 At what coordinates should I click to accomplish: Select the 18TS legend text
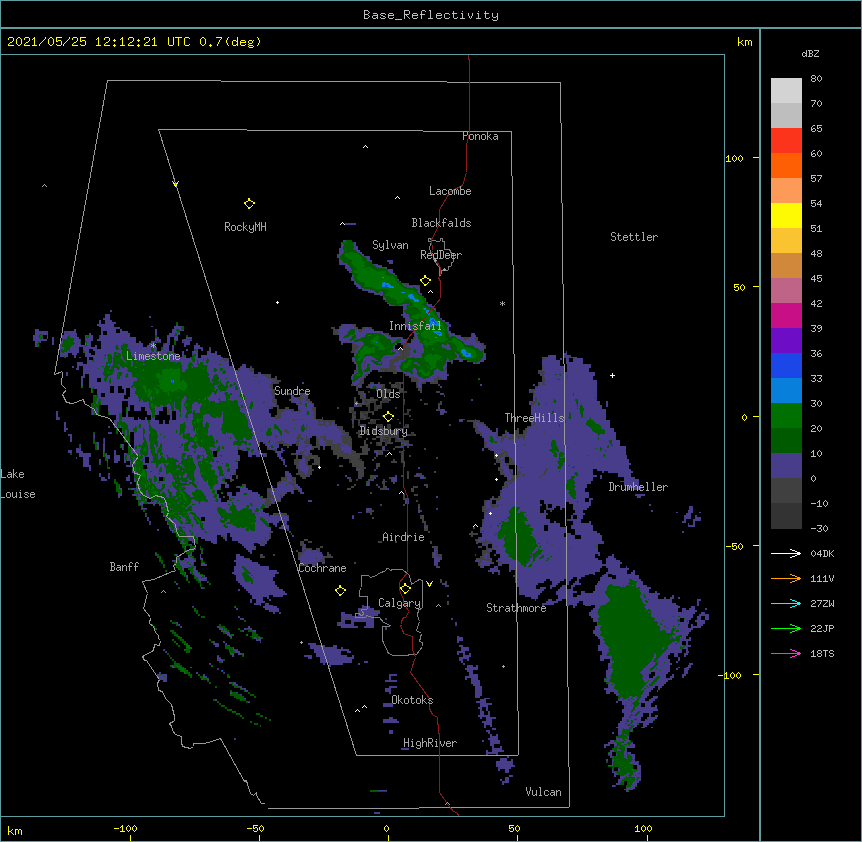822,653
